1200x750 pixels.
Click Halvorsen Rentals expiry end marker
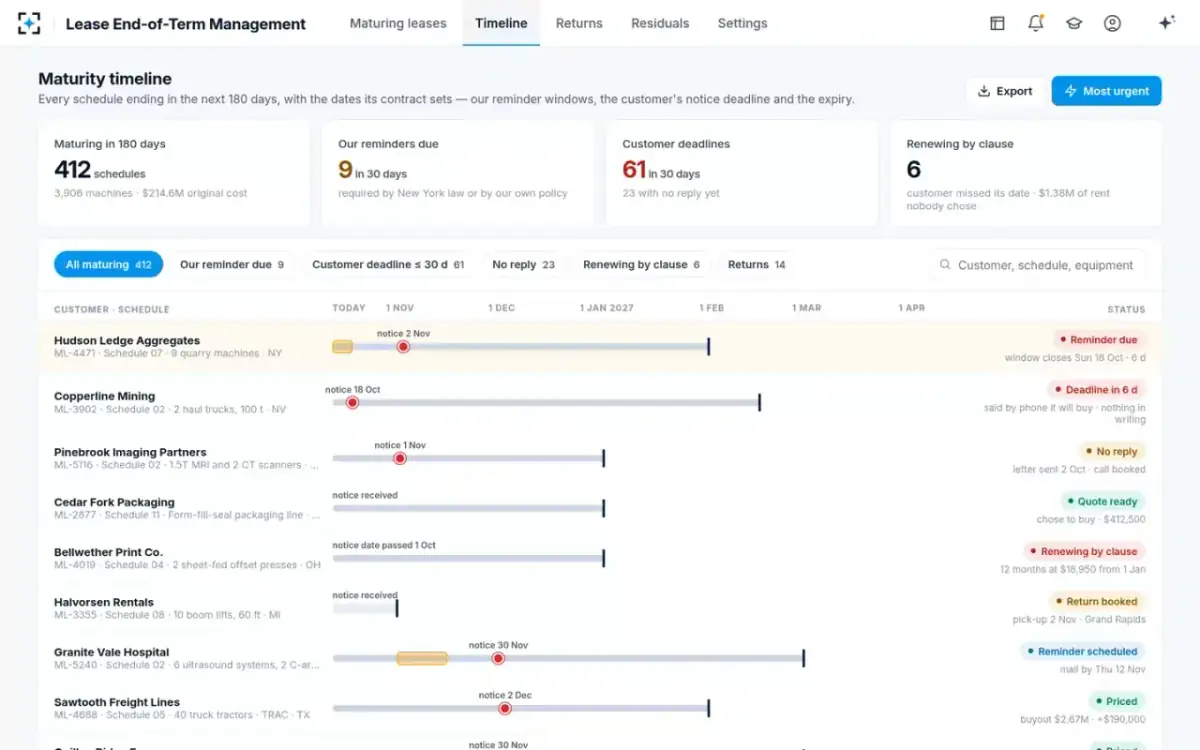tap(397, 608)
